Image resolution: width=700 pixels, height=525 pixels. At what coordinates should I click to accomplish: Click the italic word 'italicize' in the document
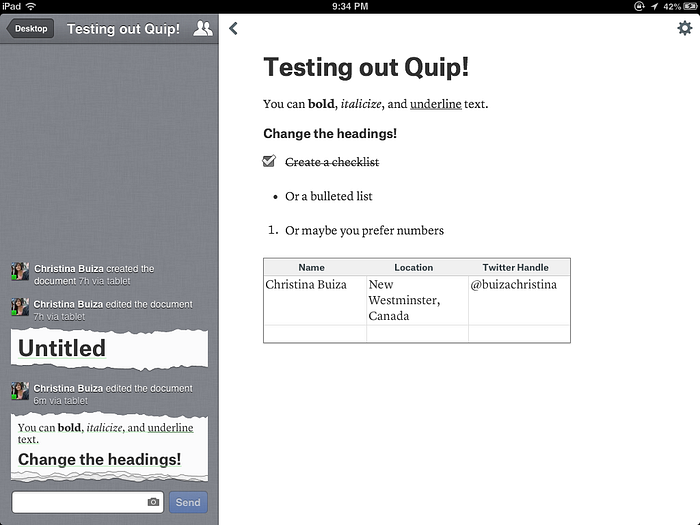tap(361, 104)
